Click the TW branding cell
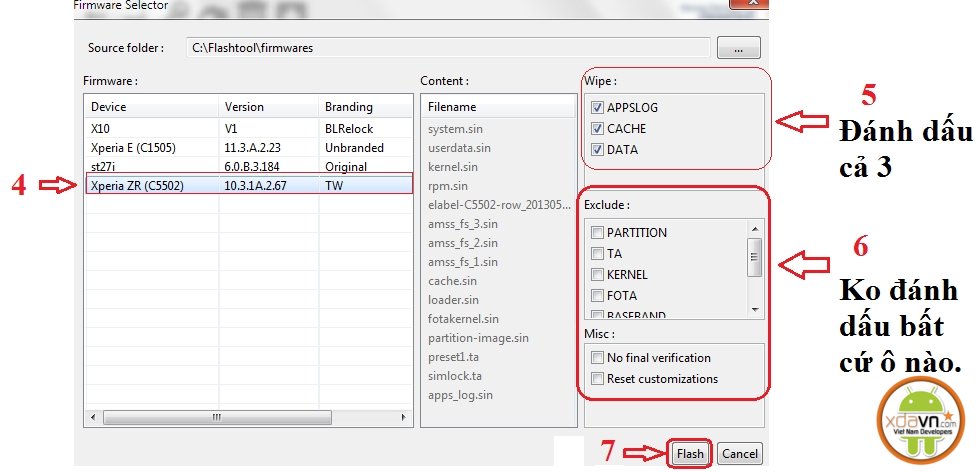This screenshot has height=472, width=976. [x=334, y=186]
